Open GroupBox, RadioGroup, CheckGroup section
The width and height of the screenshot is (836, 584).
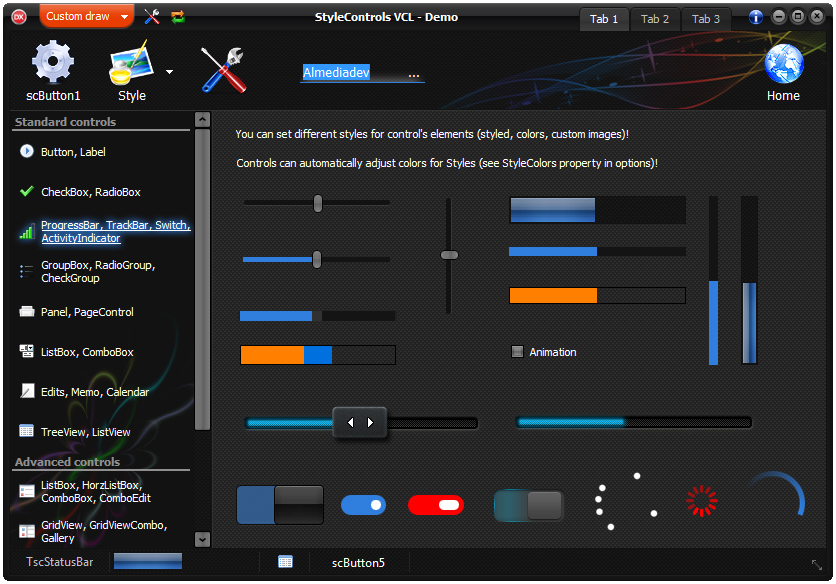click(x=98, y=271)
